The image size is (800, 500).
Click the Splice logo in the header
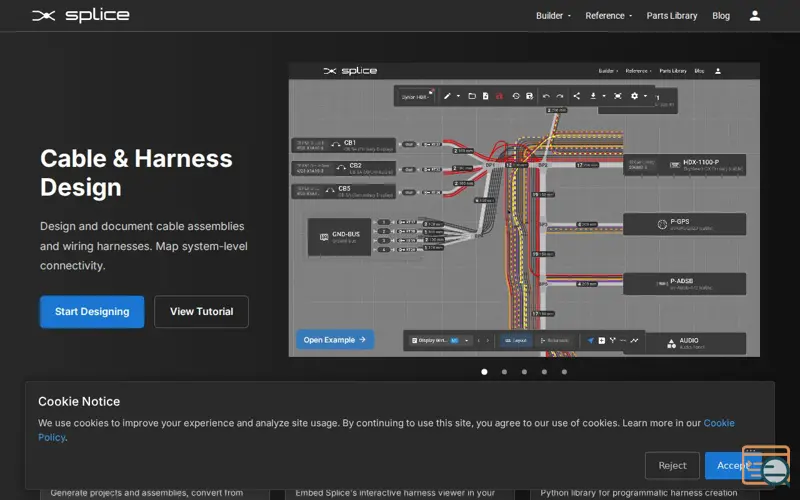[x=81, y=16]
